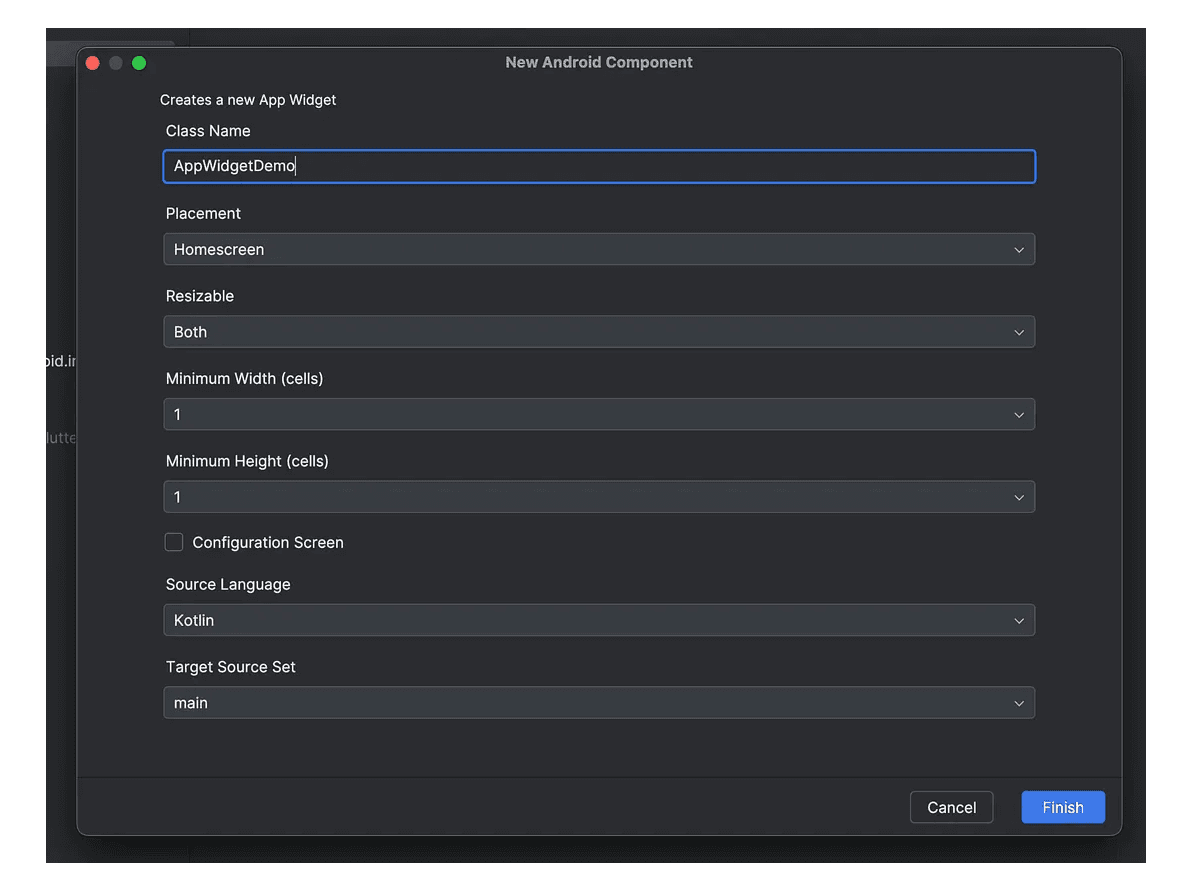Click the chevron arrow in Resizable combo box
Viewport: 1192px width, 892px height.
pyautogui.click(x=1018, y=332)
